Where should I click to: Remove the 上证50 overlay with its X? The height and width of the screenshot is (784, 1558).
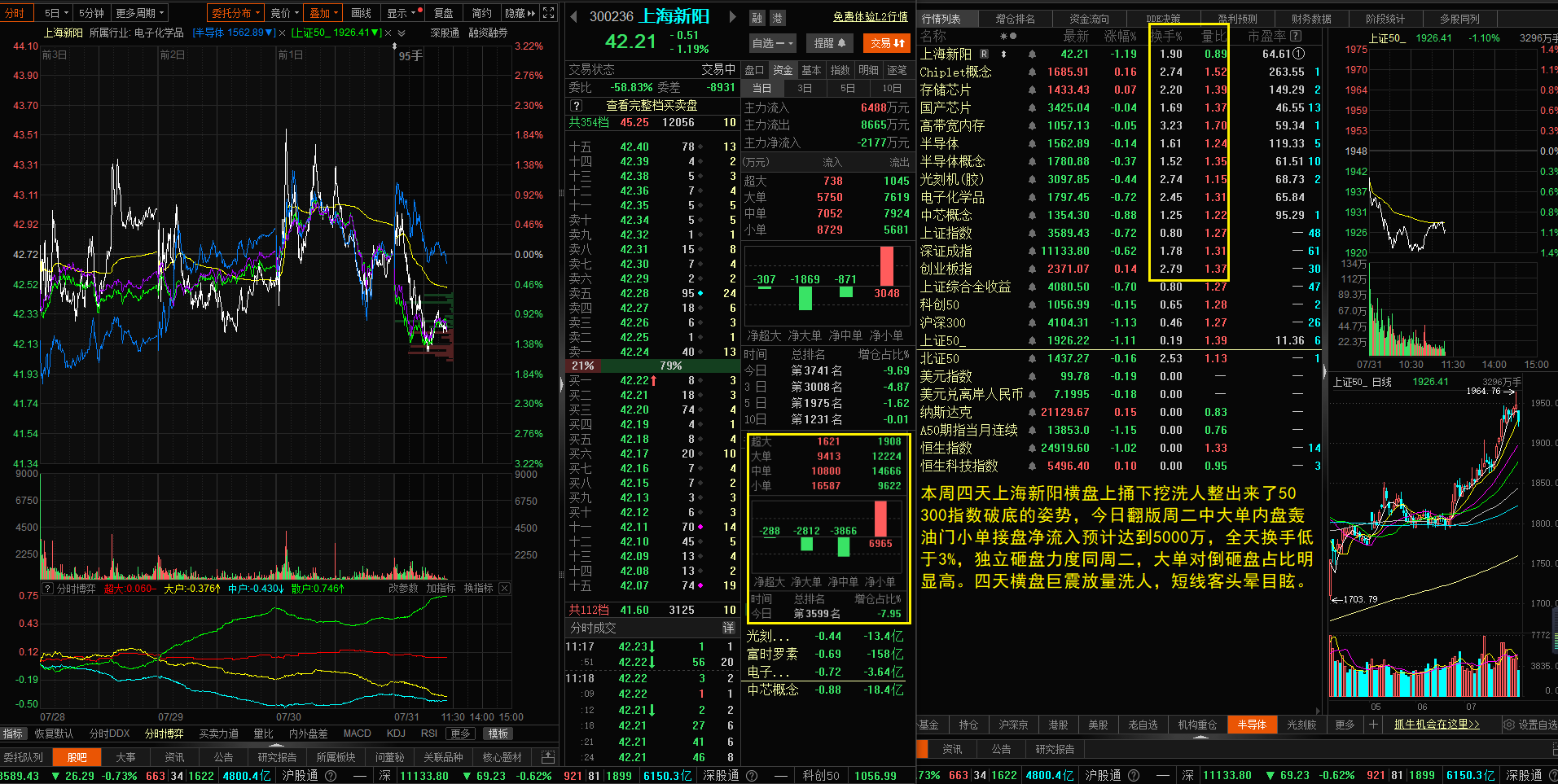(388, 33)
